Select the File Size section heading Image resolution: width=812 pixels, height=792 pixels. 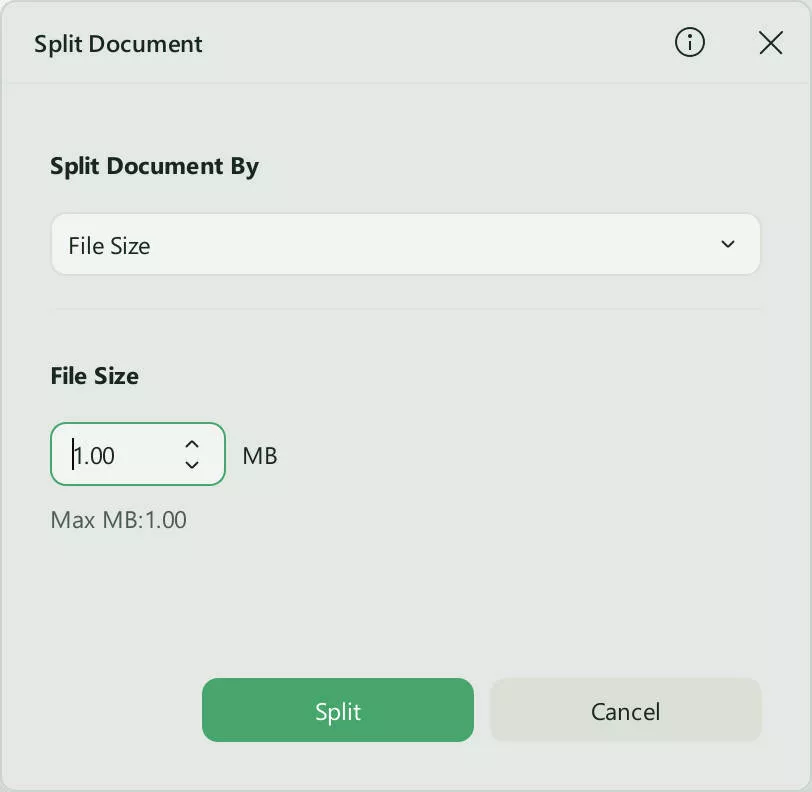click(x=94, y=376)
